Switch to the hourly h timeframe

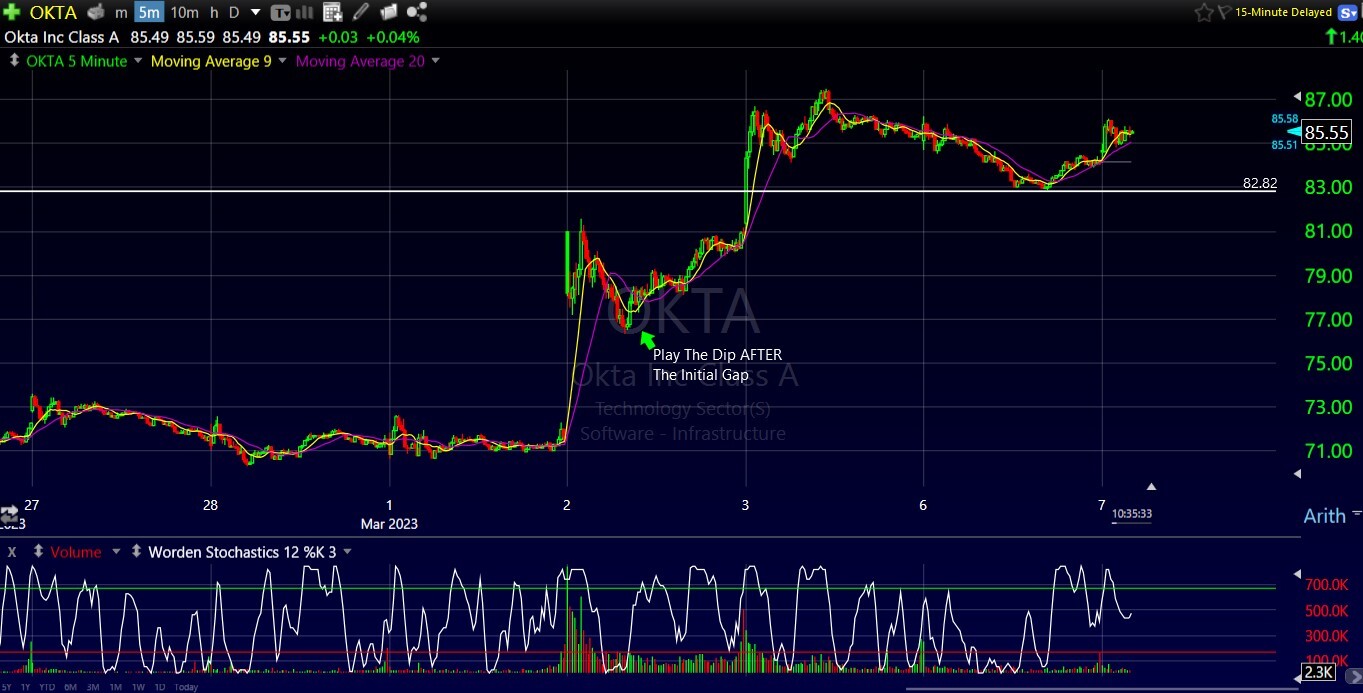click(x=213, y=12)
